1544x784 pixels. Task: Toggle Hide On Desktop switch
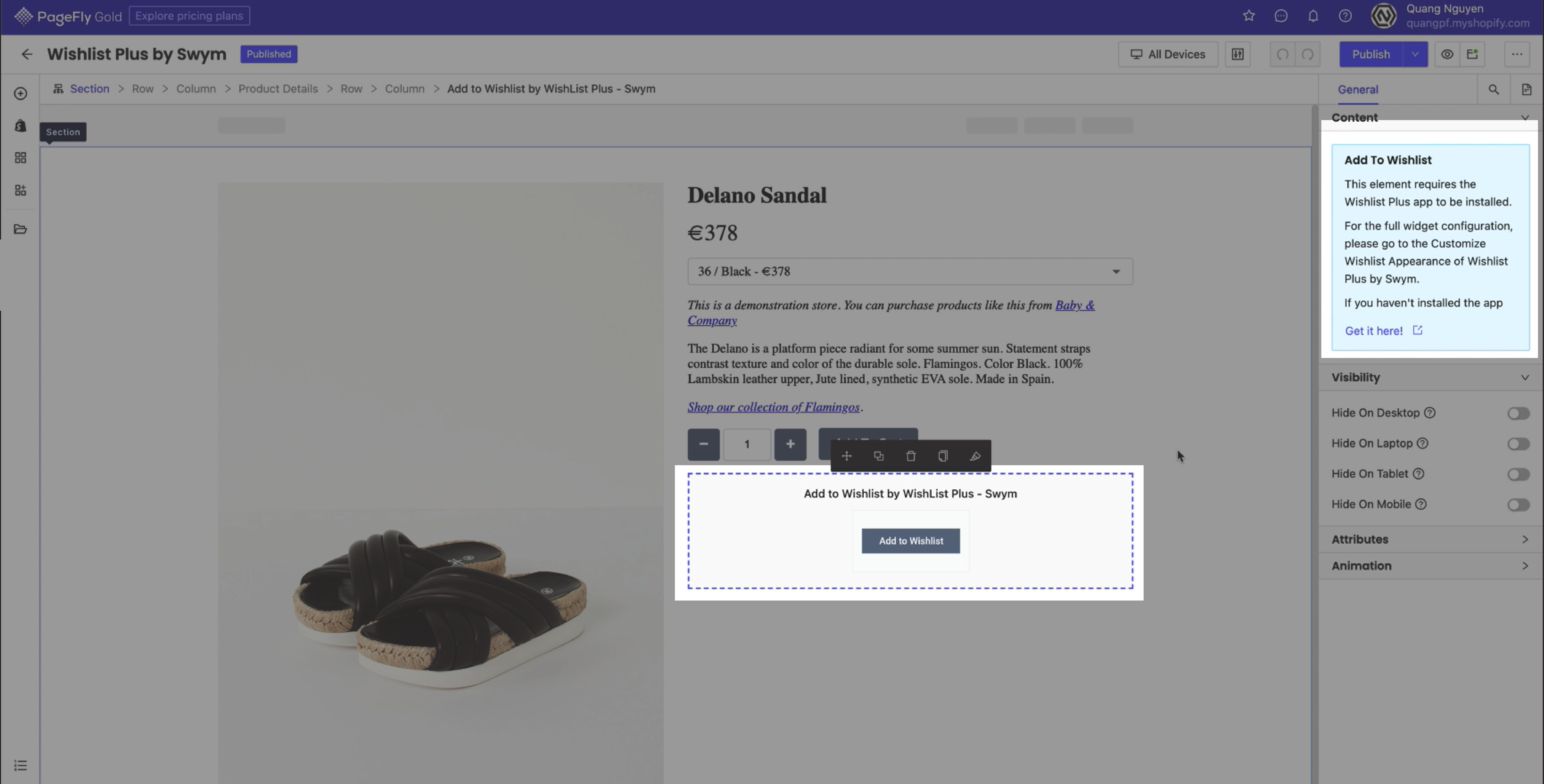1518,413
